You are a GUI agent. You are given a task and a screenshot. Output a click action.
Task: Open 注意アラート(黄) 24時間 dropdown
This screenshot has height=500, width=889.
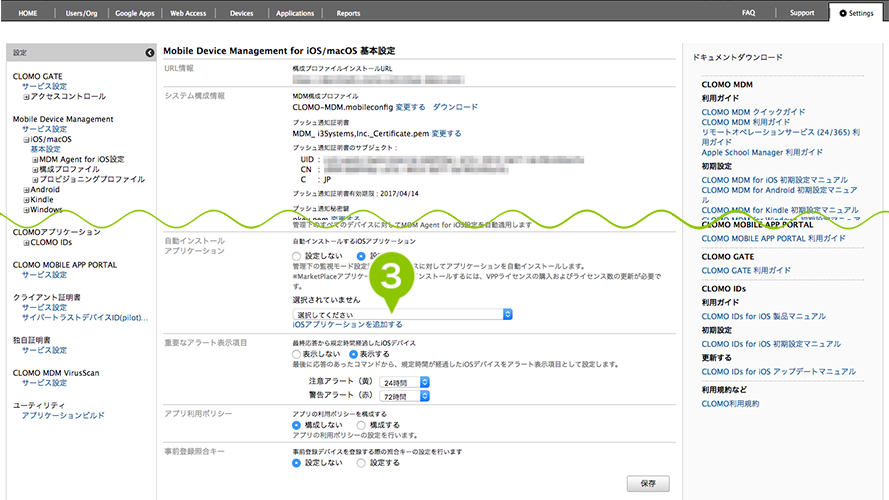pos(404,383)
